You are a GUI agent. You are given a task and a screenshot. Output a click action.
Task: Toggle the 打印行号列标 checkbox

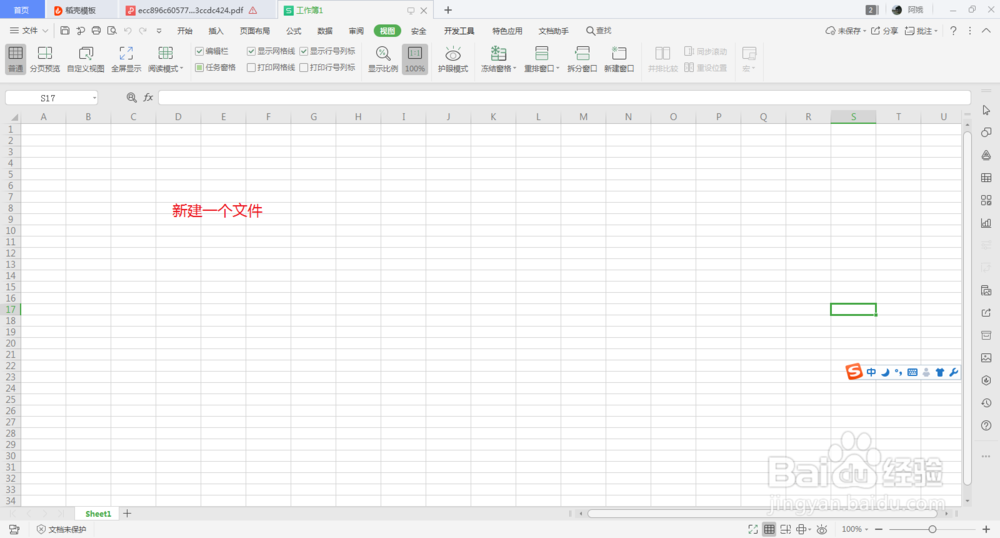tap(304, 67)
